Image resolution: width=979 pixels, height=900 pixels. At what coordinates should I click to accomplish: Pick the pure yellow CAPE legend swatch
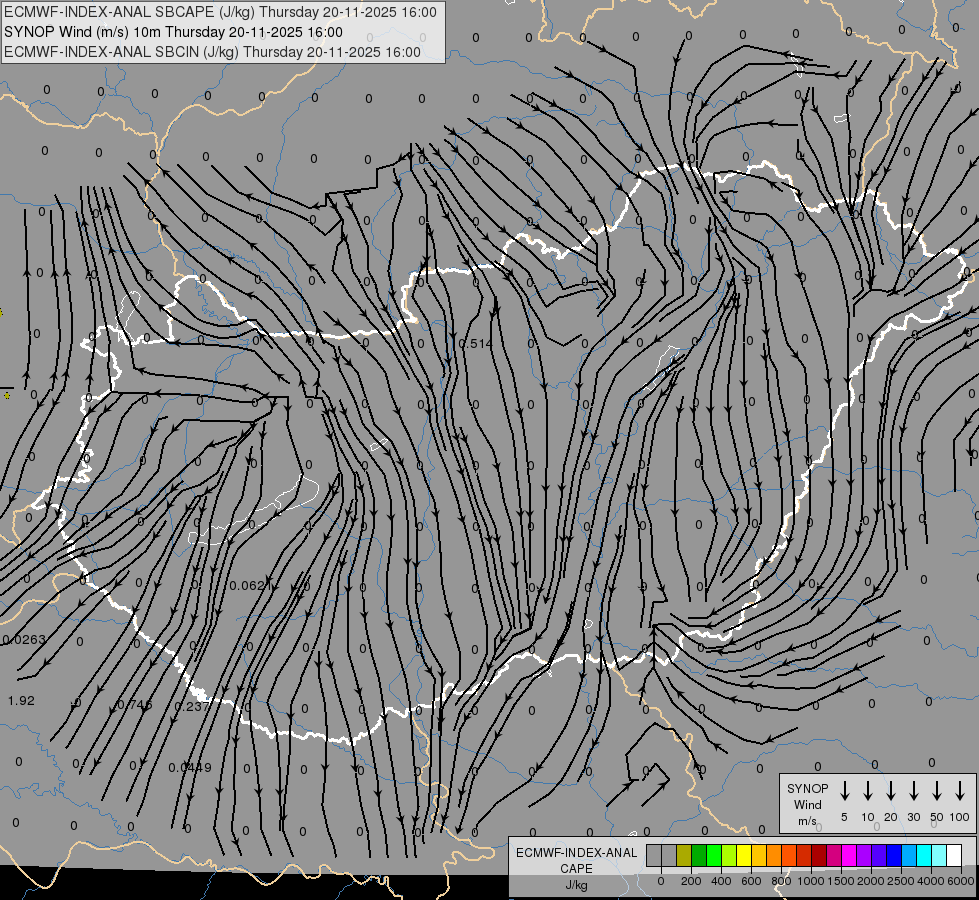coord(744,855)
